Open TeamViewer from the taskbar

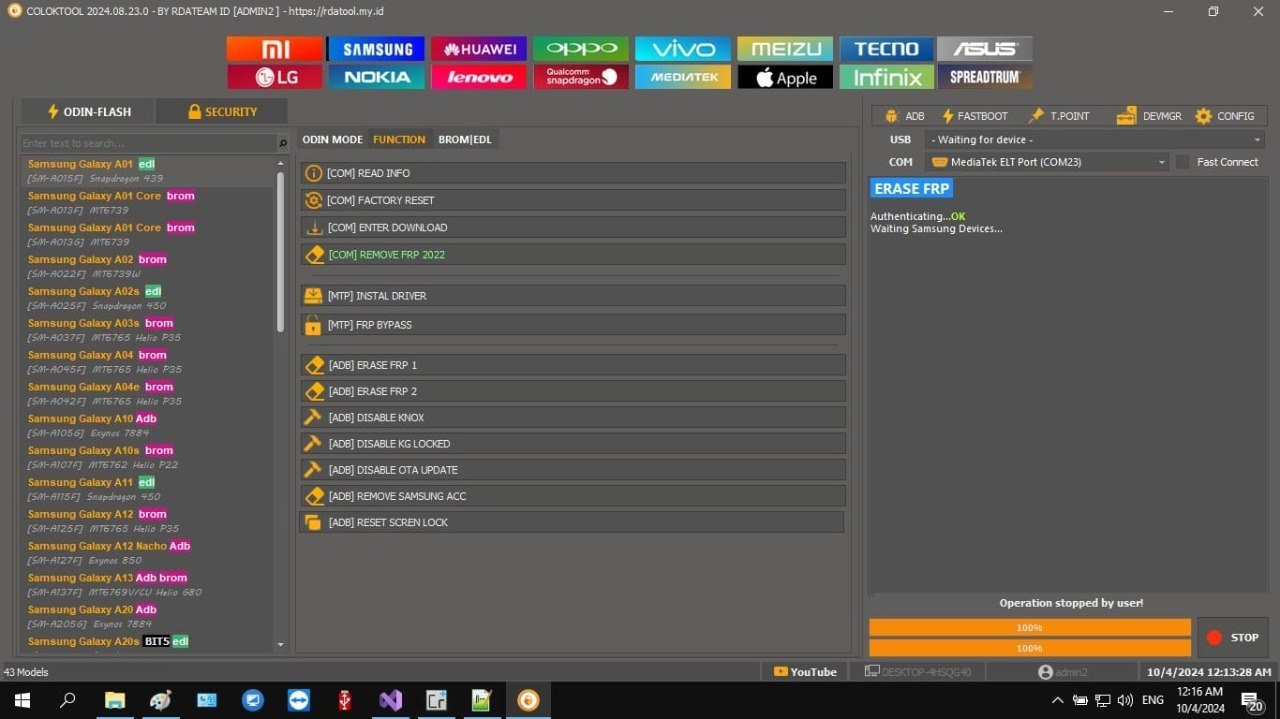point(299,700)
